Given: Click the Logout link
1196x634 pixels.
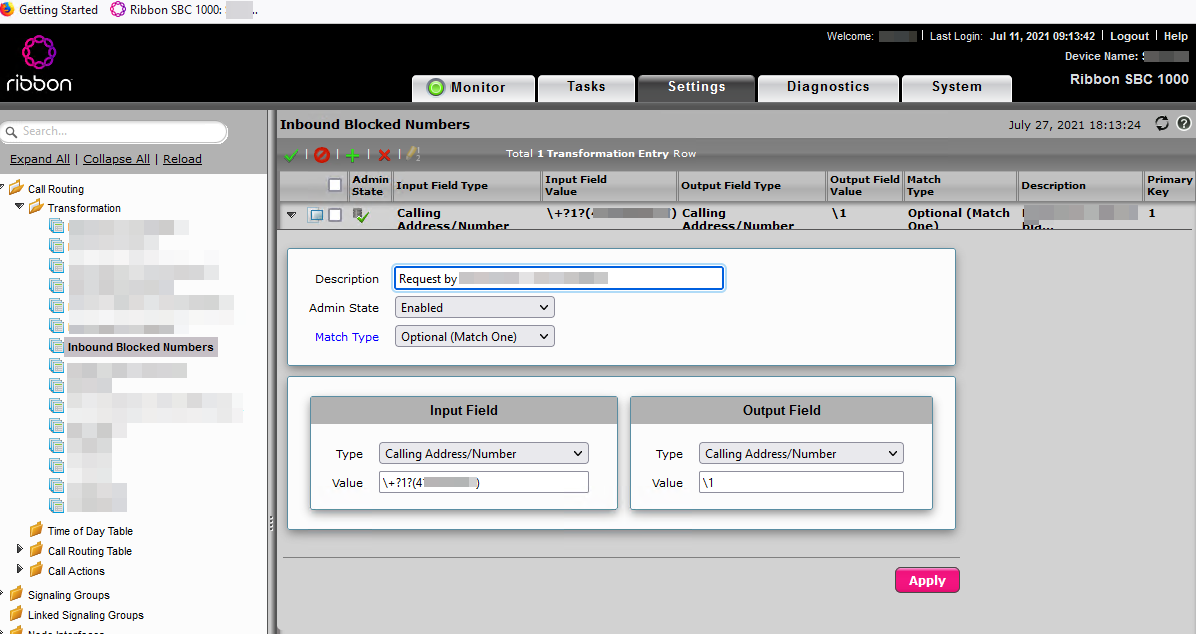Looking at the screenshot, I should (1129, 36).
